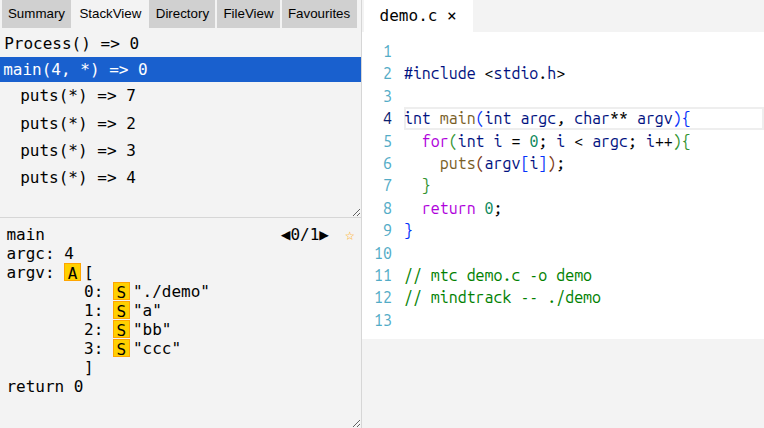The height and width of the screenshot is (428, 764).
Task: Switch to the FileView tab
Action: click(248, 14)
